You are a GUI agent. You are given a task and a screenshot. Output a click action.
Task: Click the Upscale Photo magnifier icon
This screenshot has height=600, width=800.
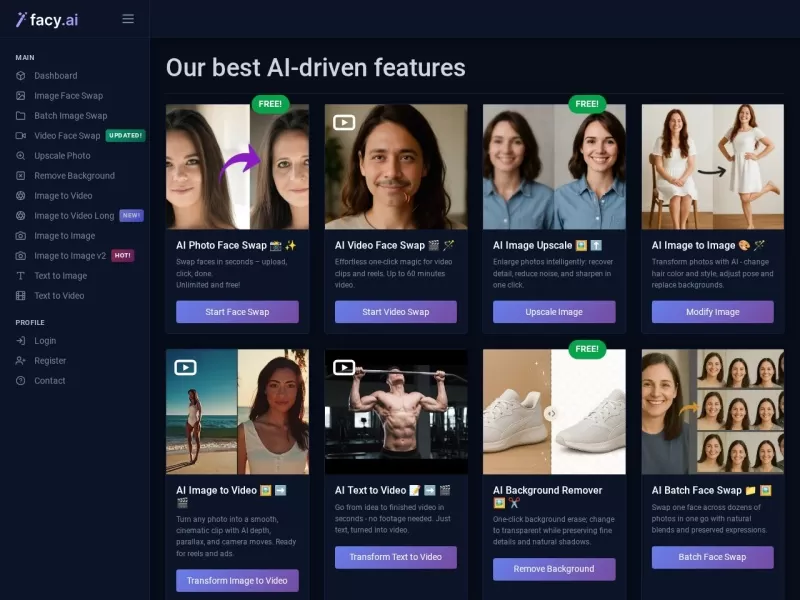coord(20,156)
